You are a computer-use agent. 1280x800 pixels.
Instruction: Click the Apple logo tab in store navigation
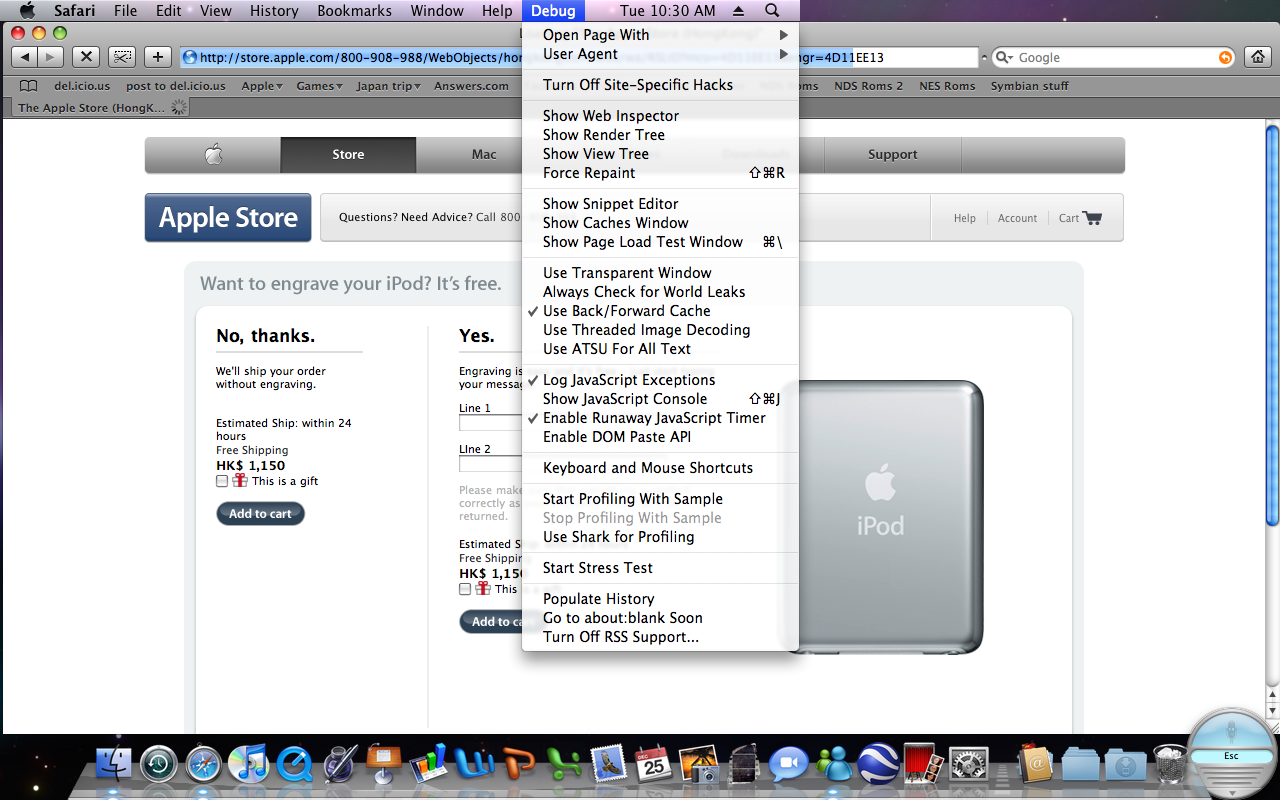(x=213, y=155)
